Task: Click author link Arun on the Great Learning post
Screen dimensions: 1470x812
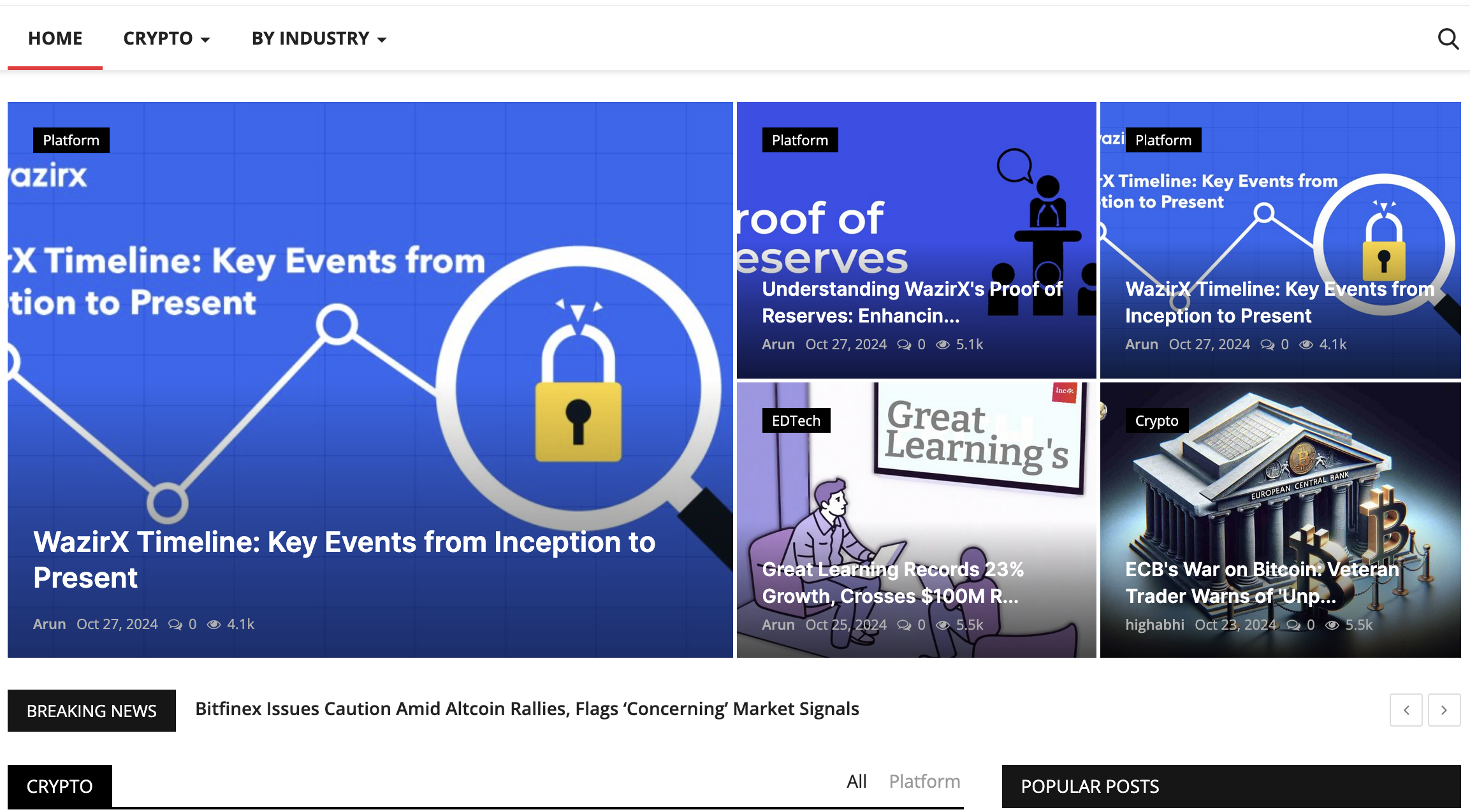Action: pos(778,625)
